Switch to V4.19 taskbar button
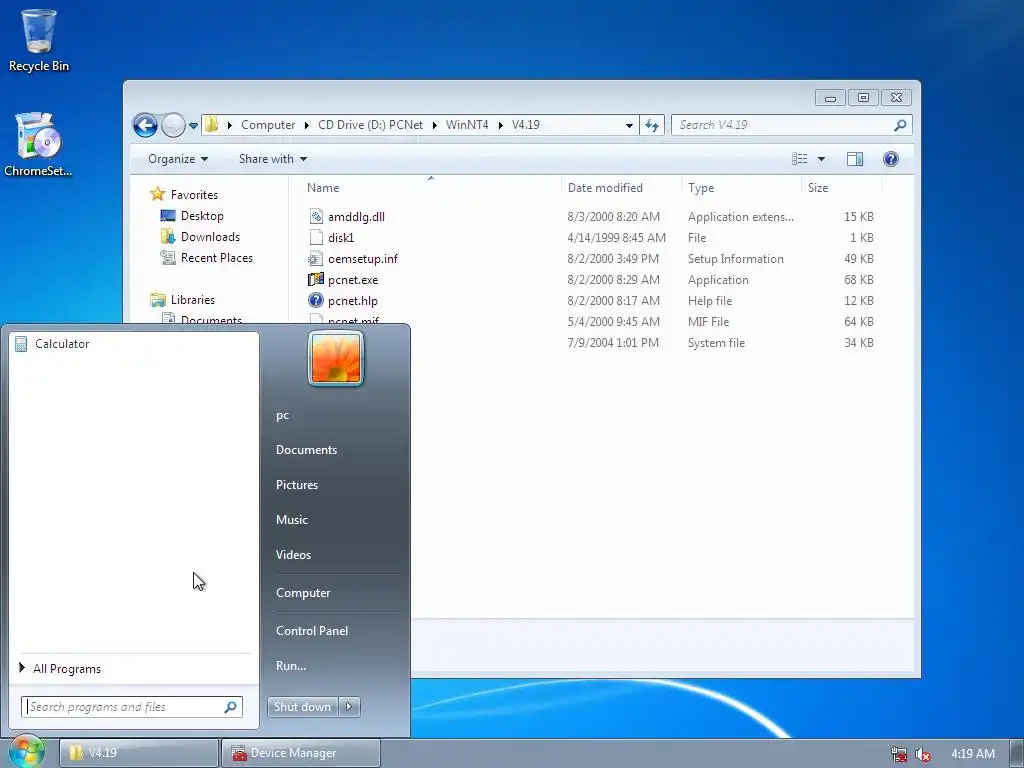Viewport: 1024px width, 768px height. click(x=138, y=753)
